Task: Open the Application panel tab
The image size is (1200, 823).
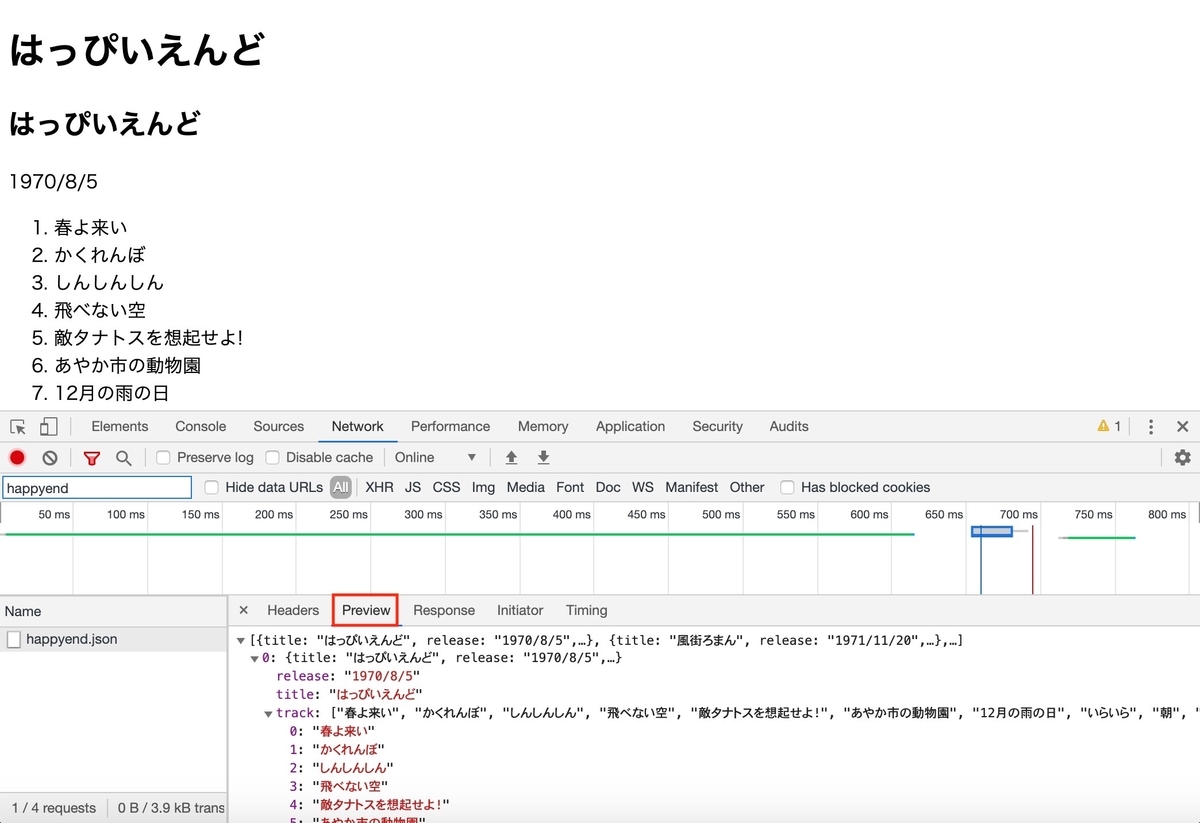Action: tap(630, 426)
